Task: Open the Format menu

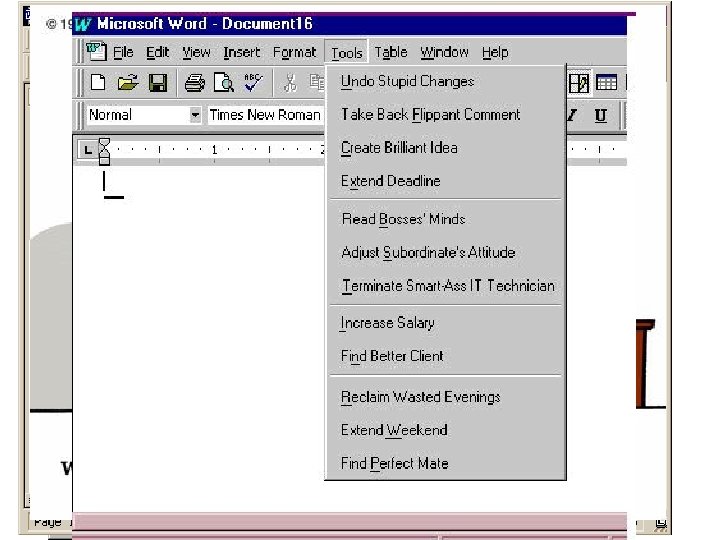Action: point(294,52)
